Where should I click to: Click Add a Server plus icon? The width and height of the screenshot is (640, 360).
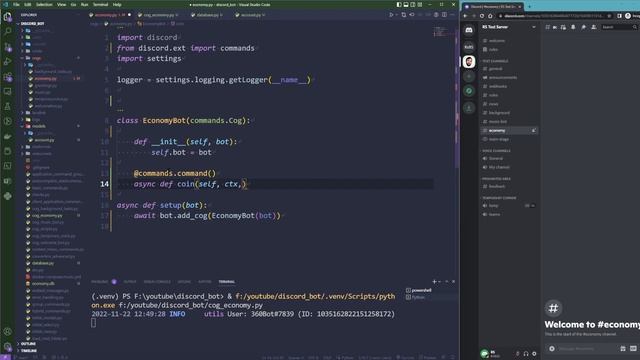(x=469, y=76)
